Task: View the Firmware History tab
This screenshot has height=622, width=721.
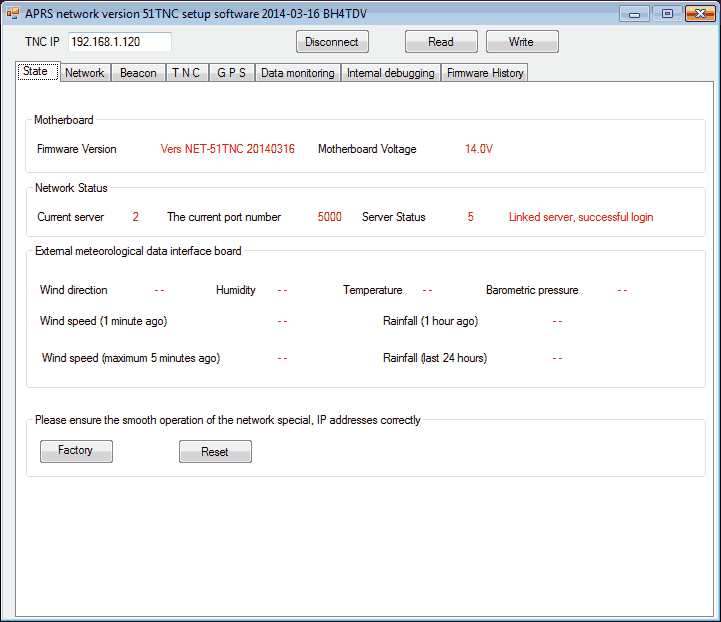Action: coord(485,73)
